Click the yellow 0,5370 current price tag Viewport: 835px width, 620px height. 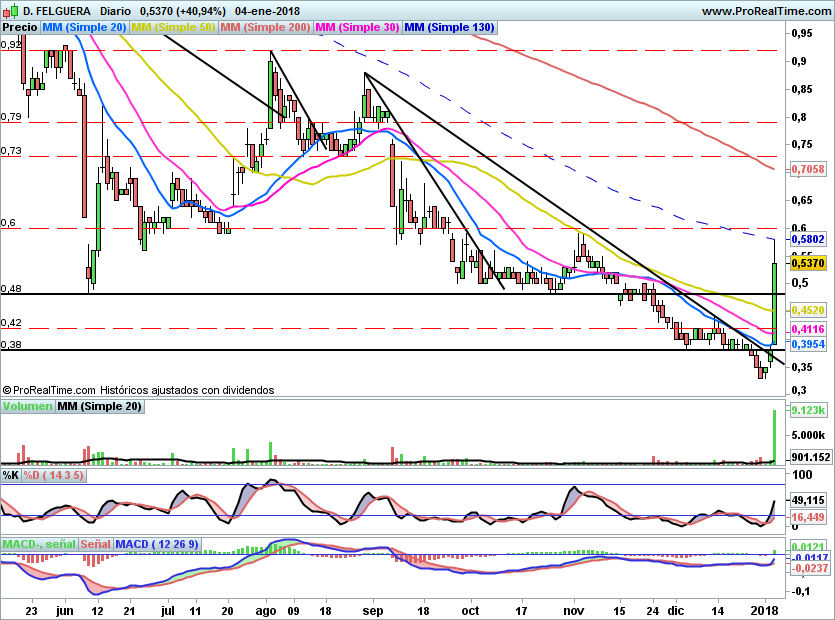coord(806,262)
